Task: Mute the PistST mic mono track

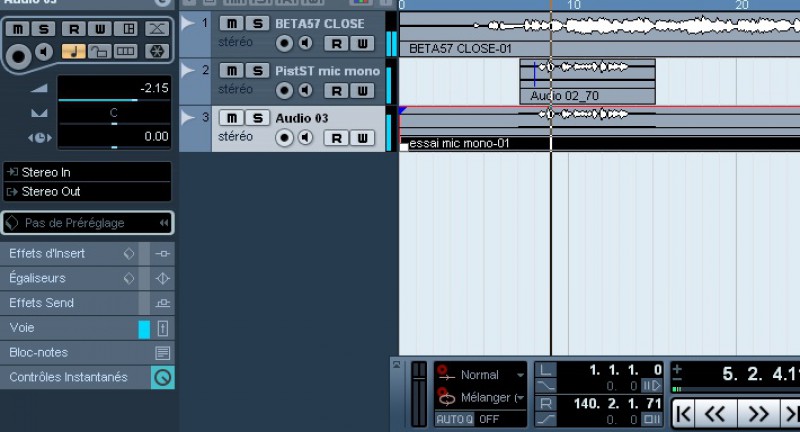Action: [x=231, y=71]
